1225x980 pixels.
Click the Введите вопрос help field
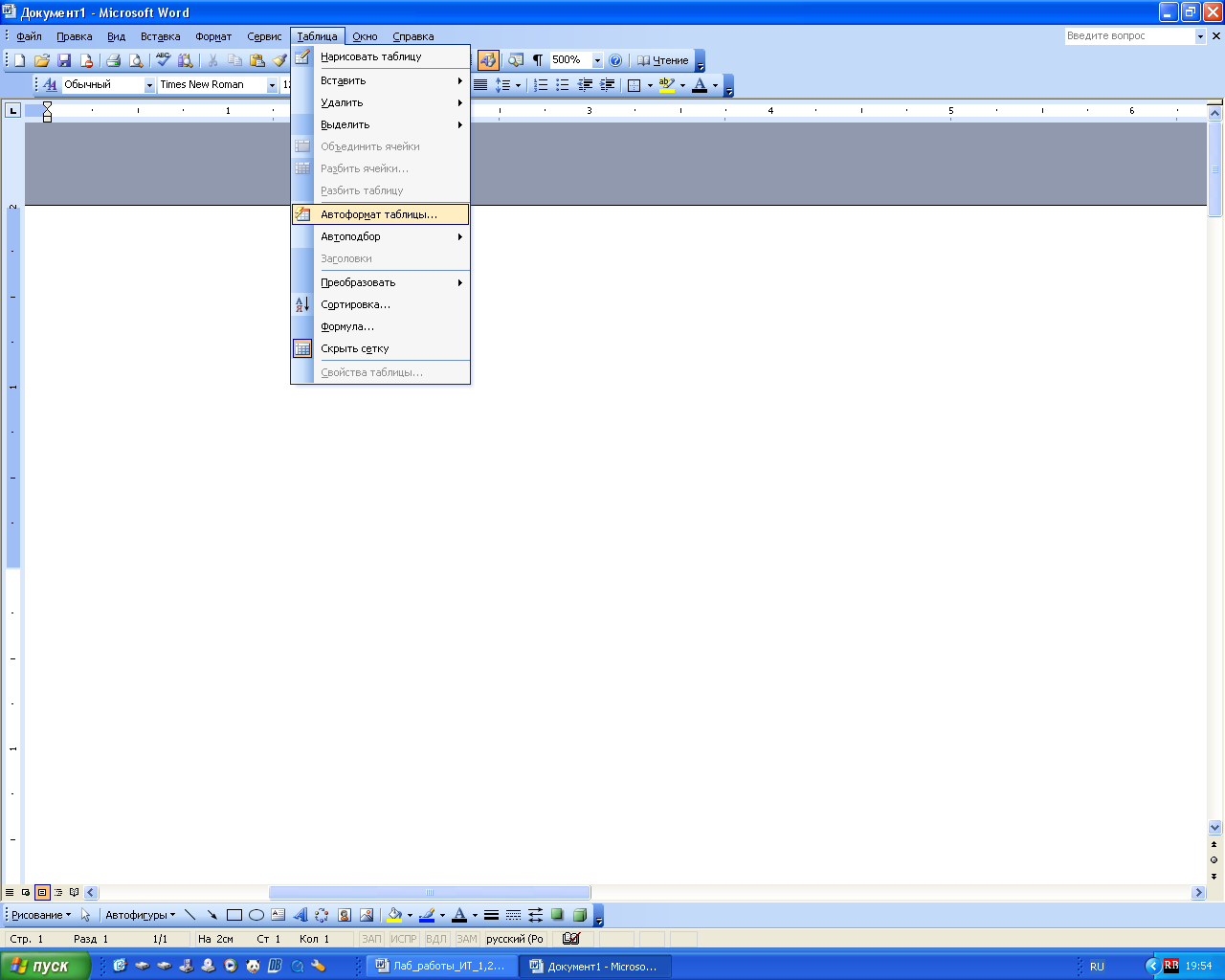tap(1129, 35)
